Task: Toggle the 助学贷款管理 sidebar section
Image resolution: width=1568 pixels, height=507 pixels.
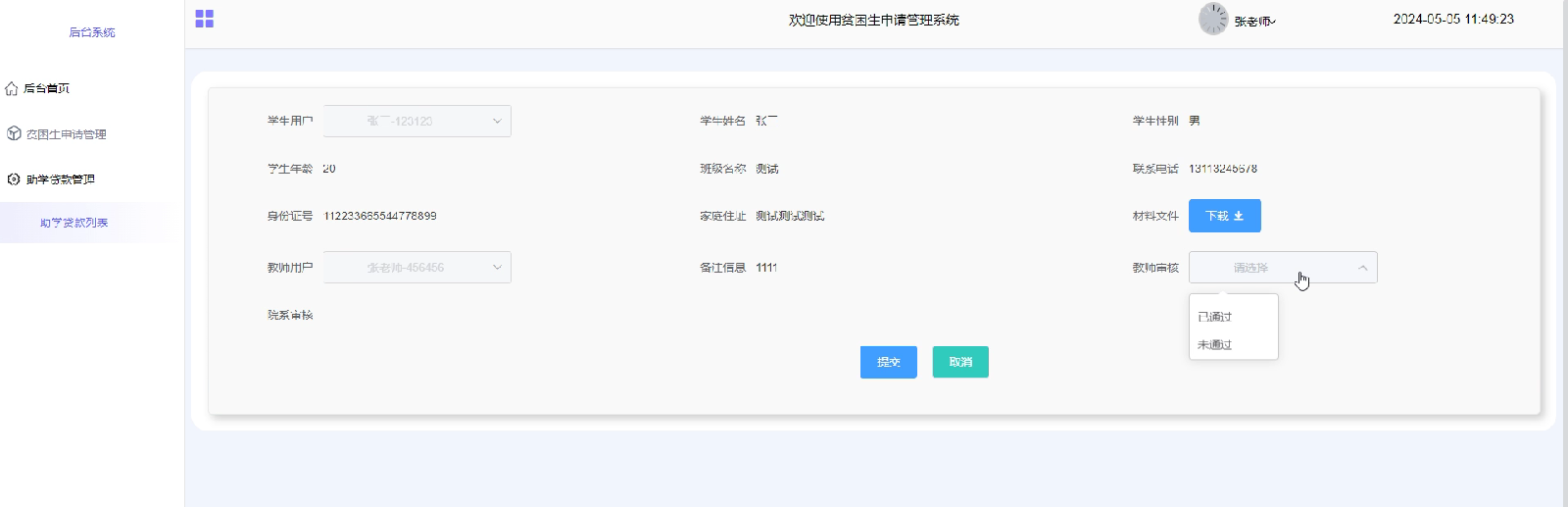Action: coord(61,179)
